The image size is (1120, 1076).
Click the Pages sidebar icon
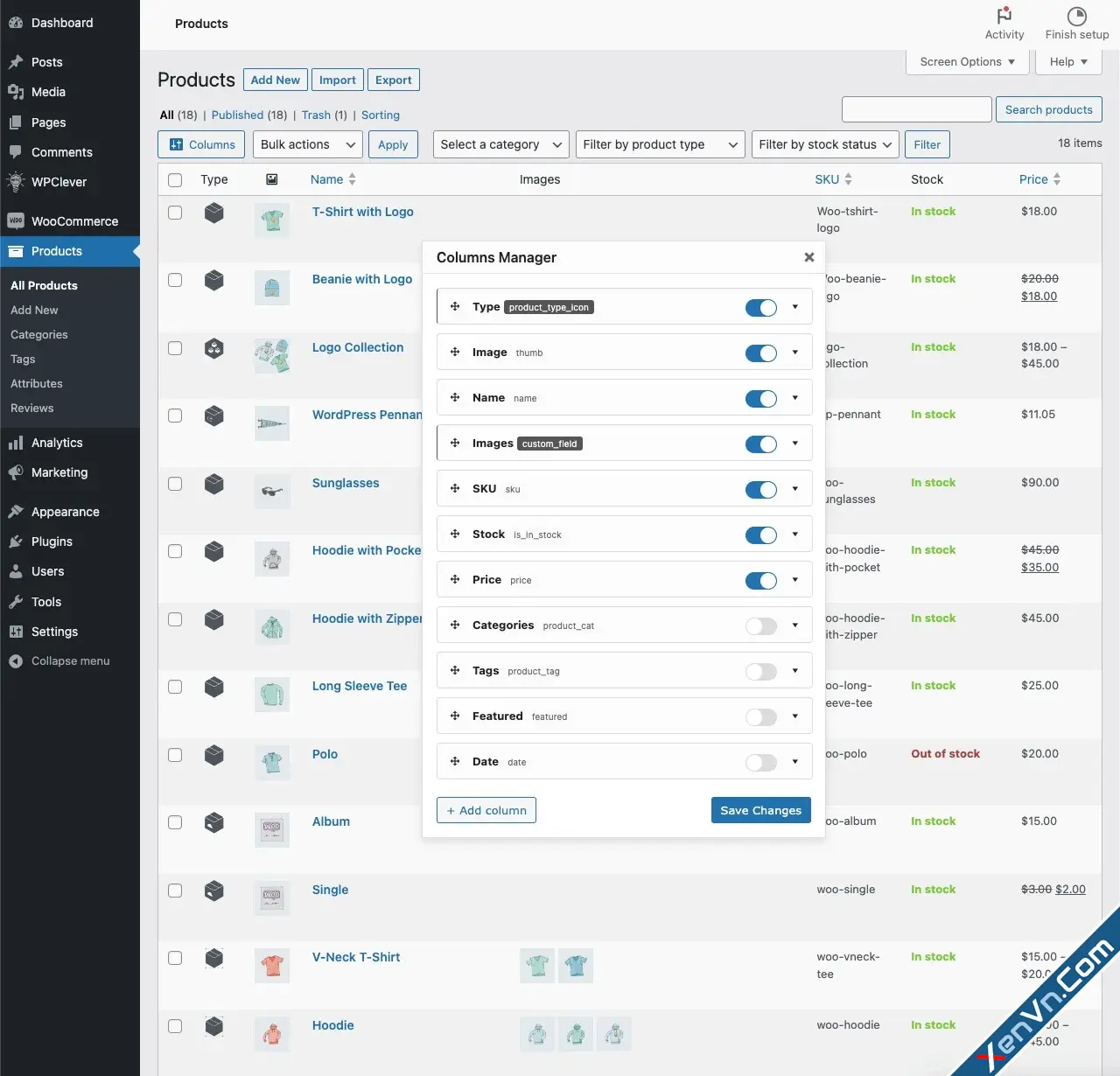16,122
